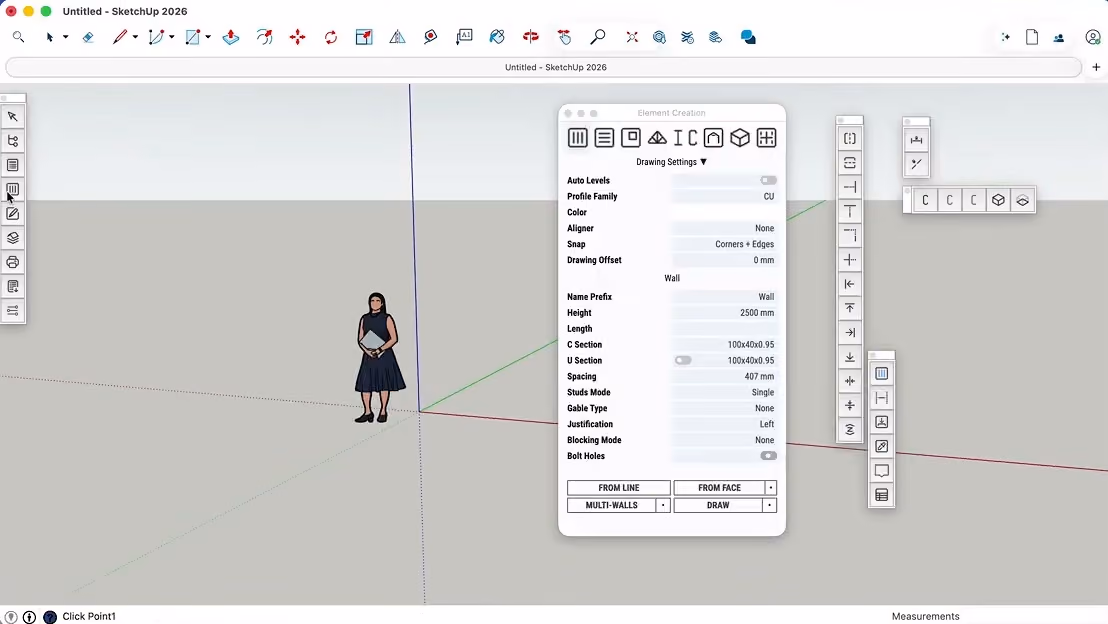Change Studs Mode value Single
The height and width of the screenshot is (624, 1108).
click(x=724, y=392)
